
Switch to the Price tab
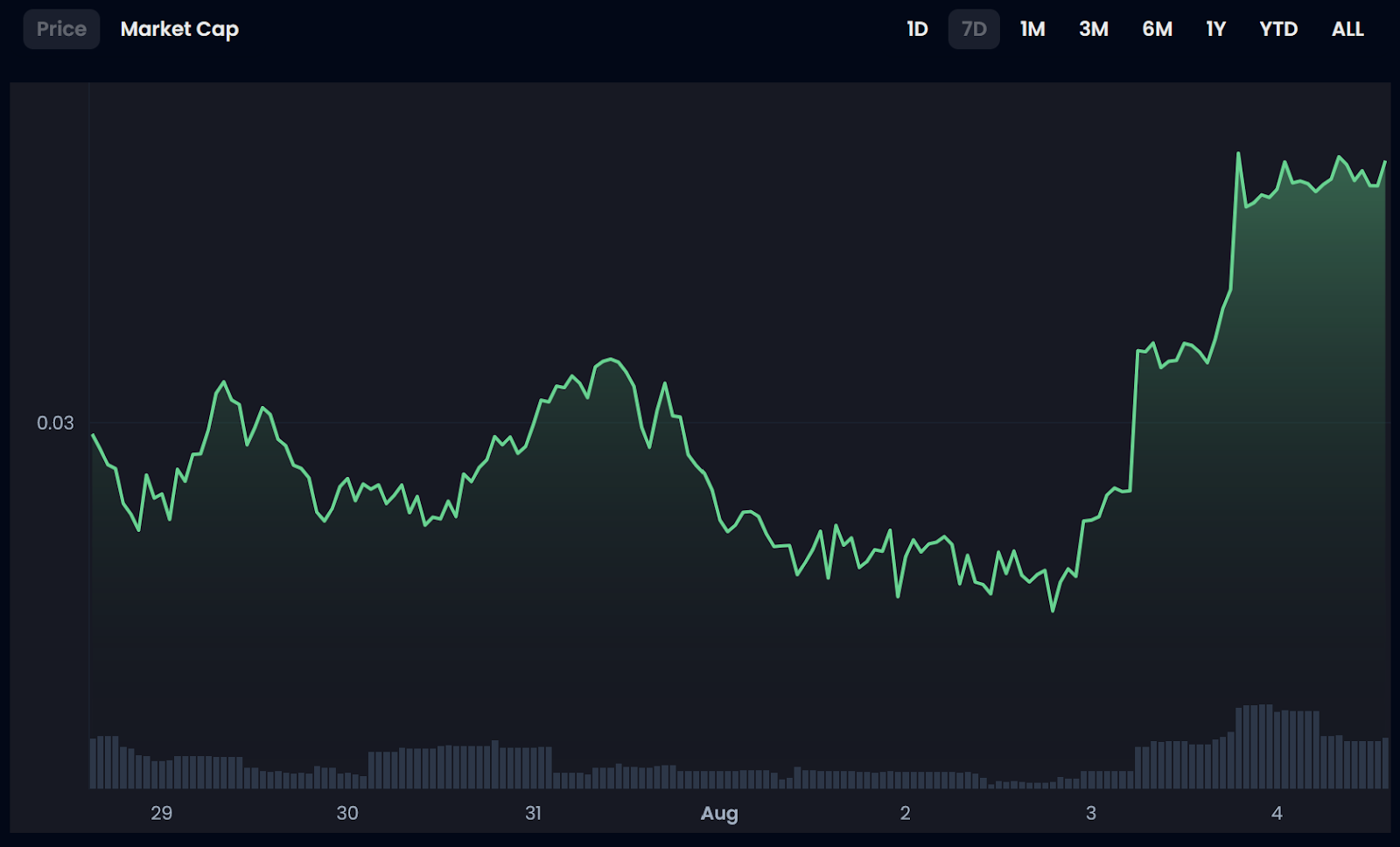(61, 29)
